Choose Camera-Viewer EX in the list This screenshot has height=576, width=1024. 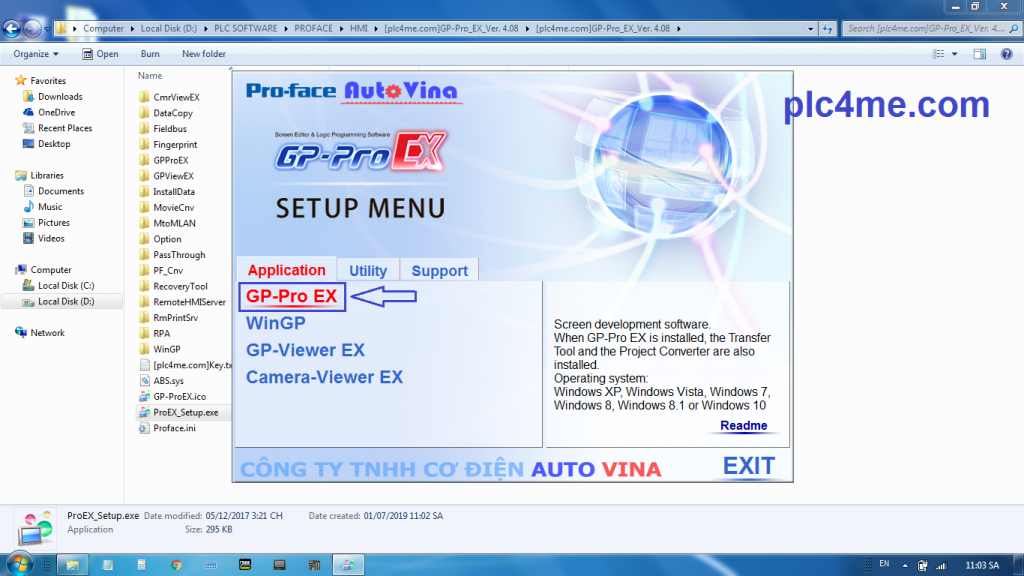click(324, 377)
